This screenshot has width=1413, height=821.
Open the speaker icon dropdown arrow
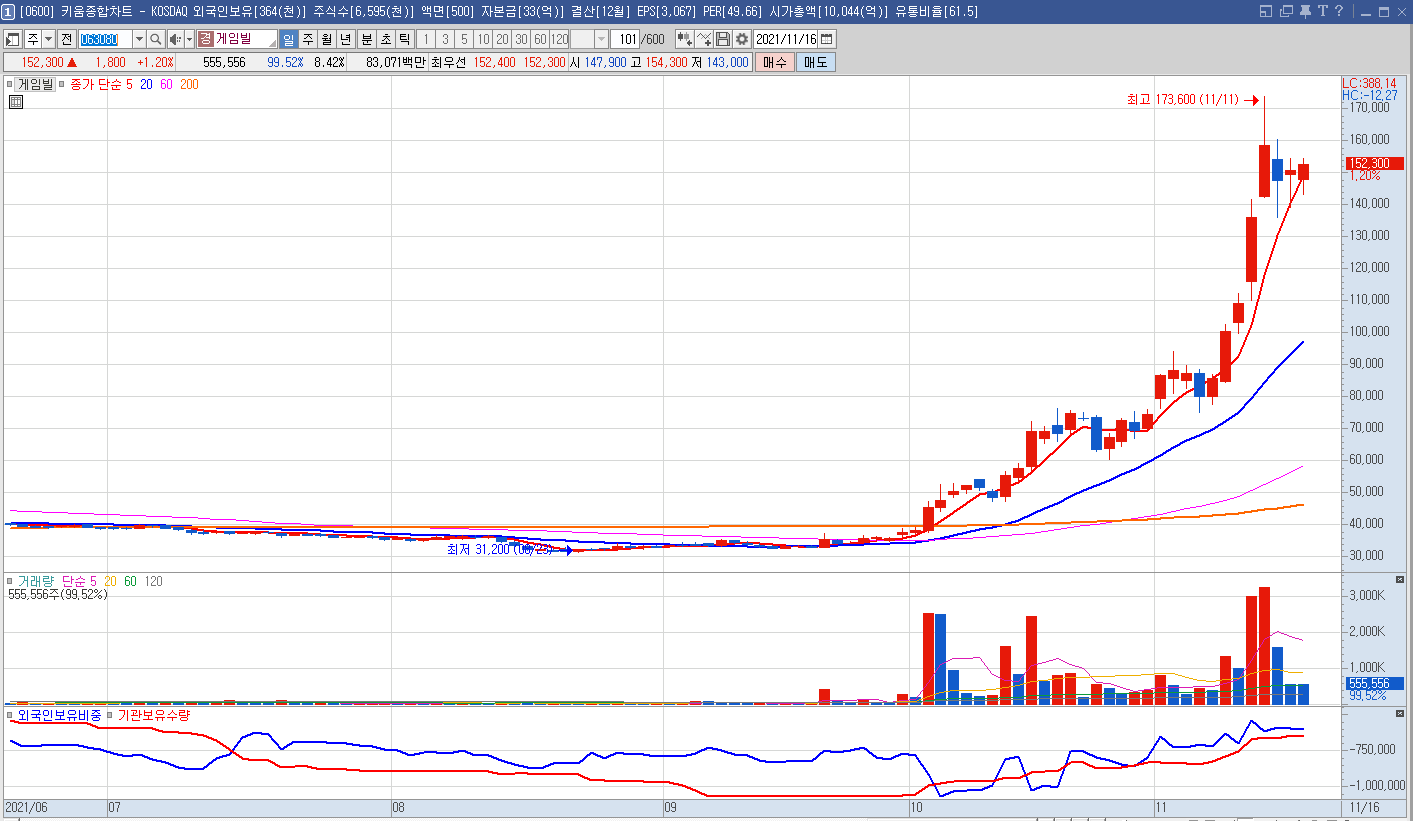189,39
